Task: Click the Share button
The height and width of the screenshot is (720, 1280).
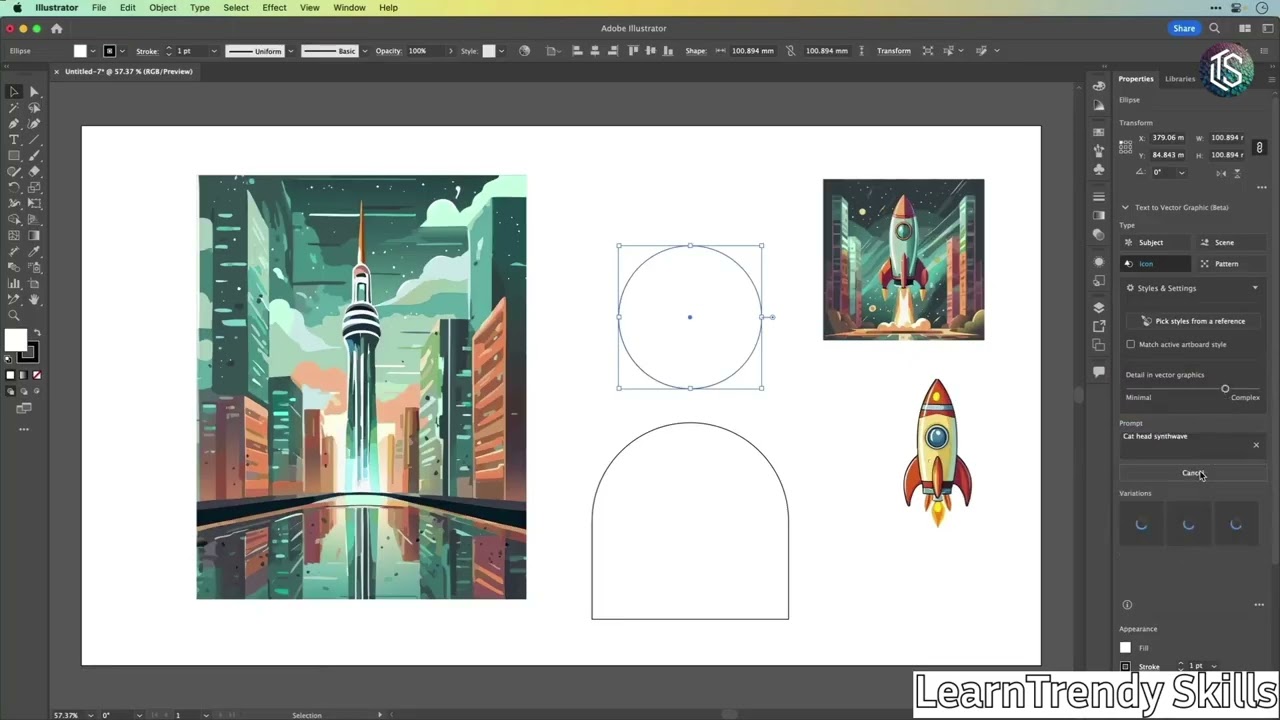Action: [x=1184, y=28]
